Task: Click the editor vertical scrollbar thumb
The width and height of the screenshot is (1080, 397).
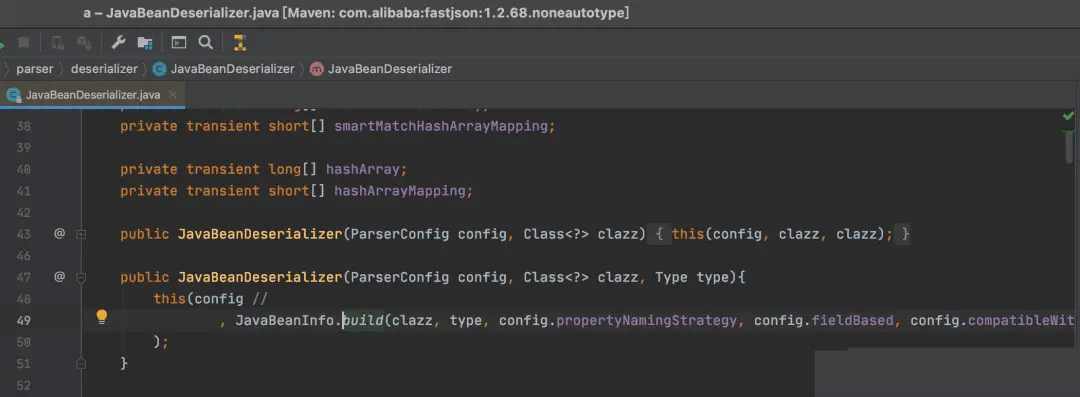Action: pyautogui.click(x=1068, y=147)
